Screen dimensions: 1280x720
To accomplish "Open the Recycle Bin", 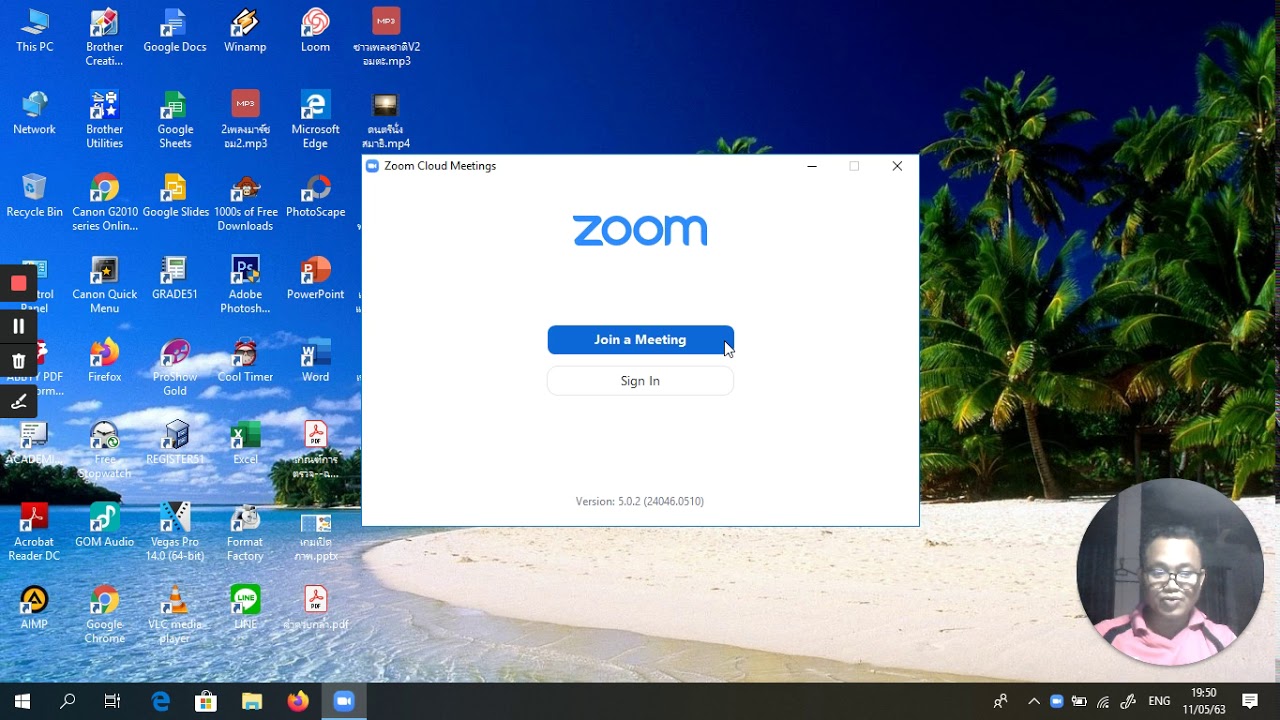I will [34, 196].
